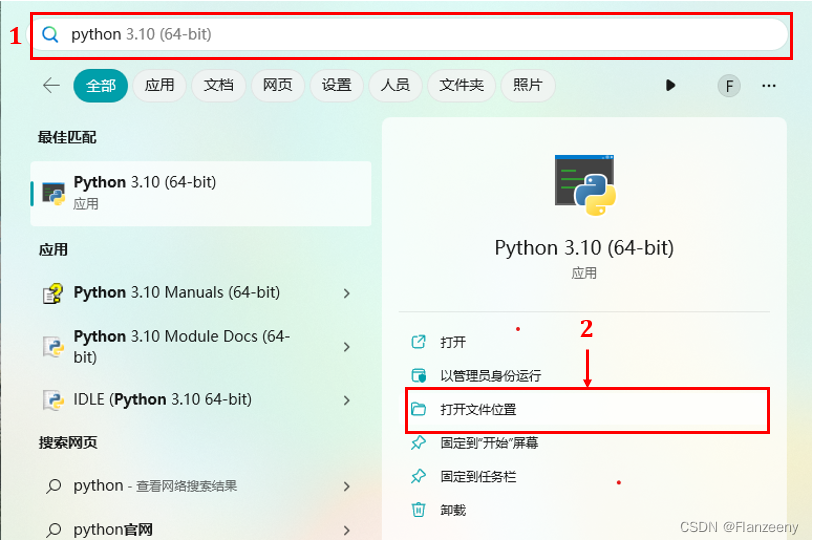Screen dimensions: 814x544
Task: Click the admin shield icon
Action: click(418, 375)
